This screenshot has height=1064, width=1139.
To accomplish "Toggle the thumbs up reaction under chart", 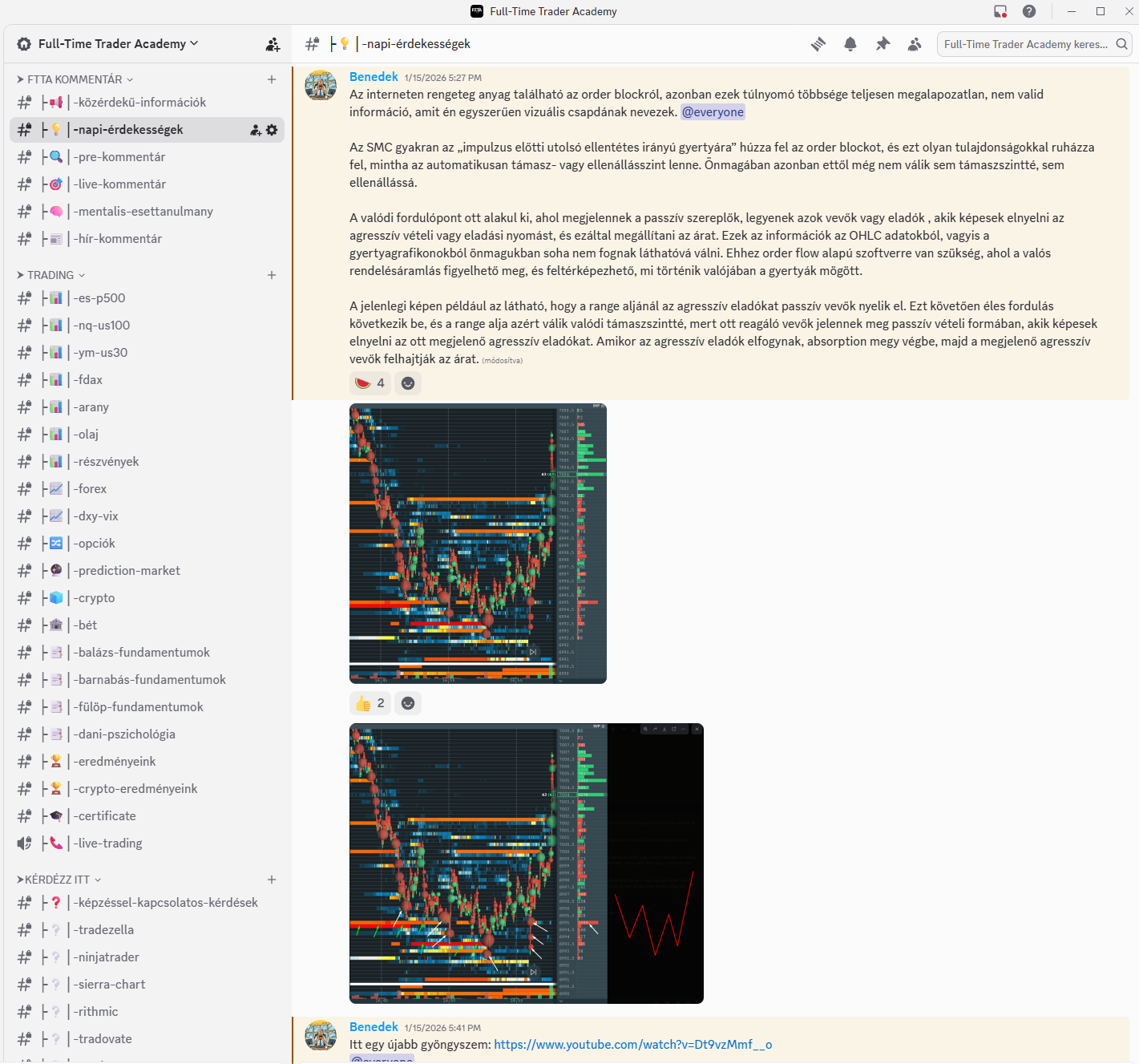I will click(x=370, y=703).
